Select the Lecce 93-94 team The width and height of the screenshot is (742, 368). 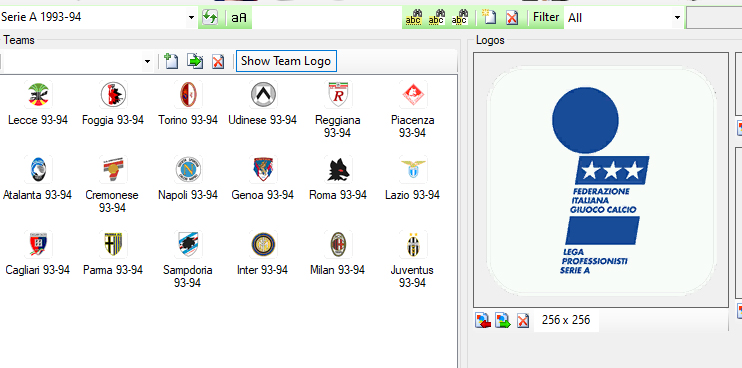tap(38, 103)
